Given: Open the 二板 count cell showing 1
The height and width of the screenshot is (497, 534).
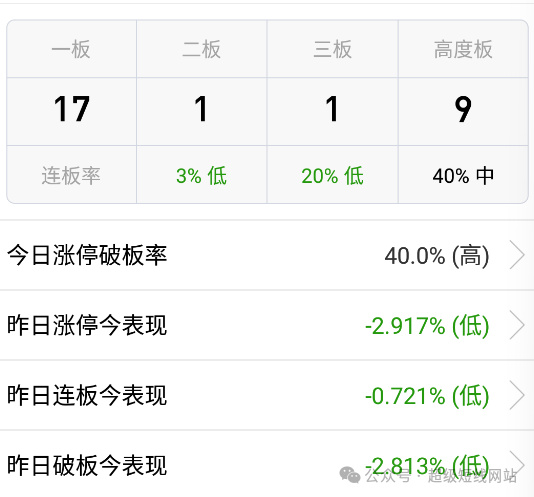Looking at the screenshot, I should (201, 109).
